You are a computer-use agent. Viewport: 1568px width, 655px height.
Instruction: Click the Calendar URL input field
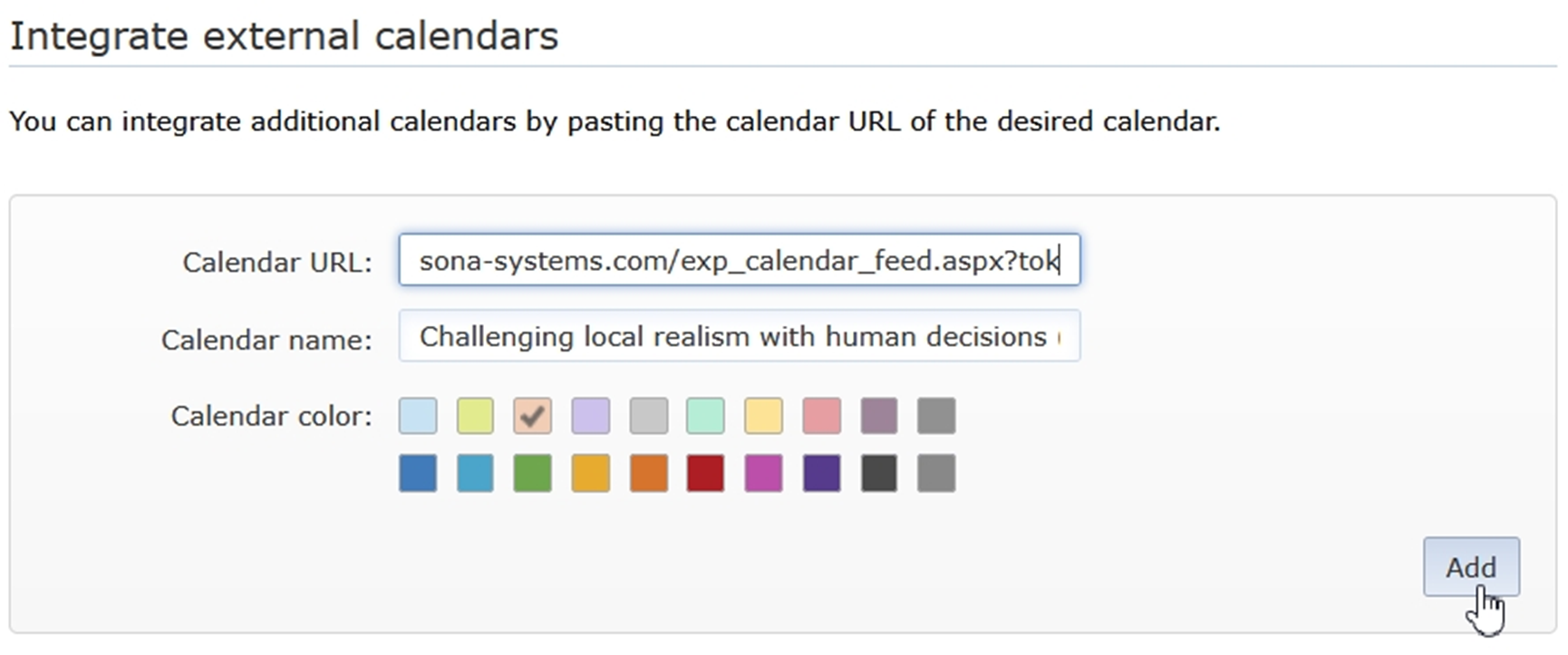[739, 260]
